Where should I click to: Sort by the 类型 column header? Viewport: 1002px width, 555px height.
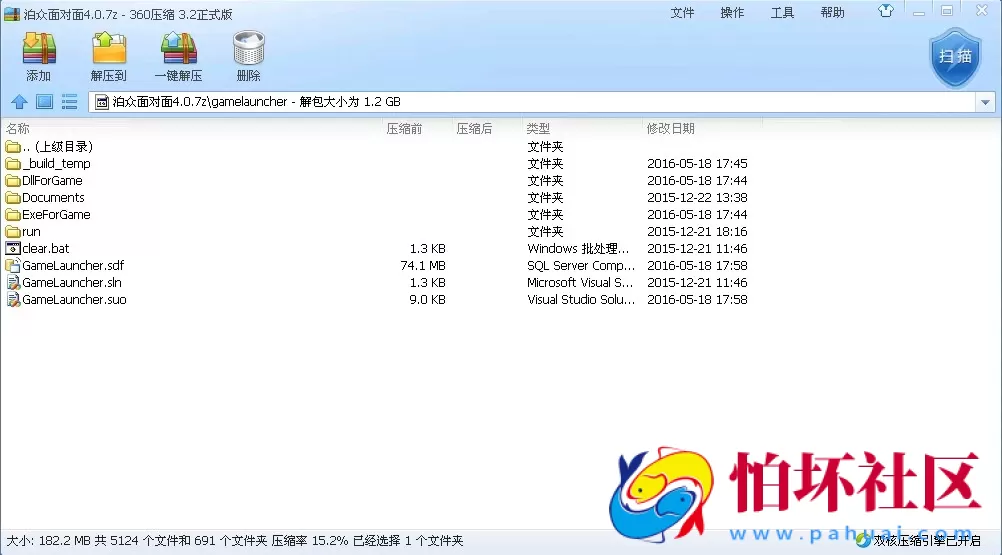click(x=538, y=128)
